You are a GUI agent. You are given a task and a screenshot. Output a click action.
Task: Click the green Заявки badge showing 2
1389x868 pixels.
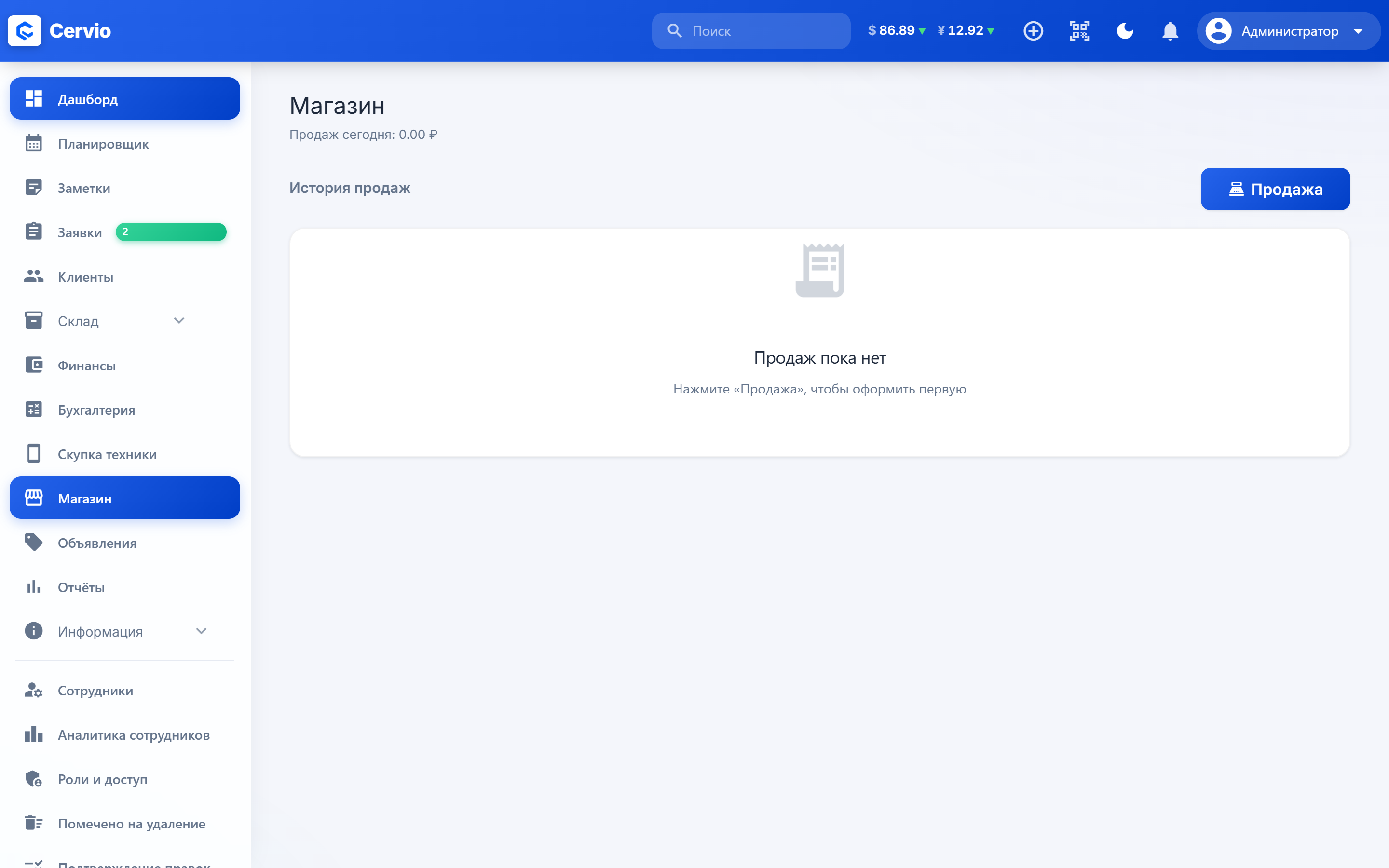[171, 231]
